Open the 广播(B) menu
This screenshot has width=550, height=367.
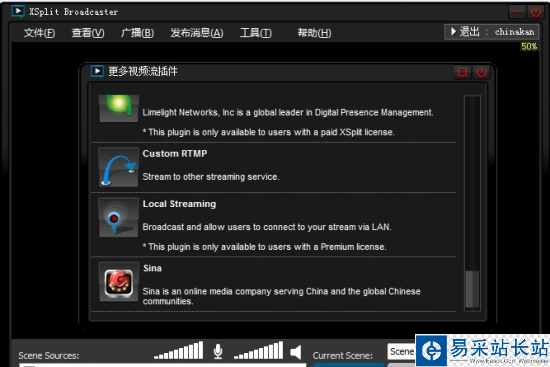pyautogui.click(x=137, y=33)
